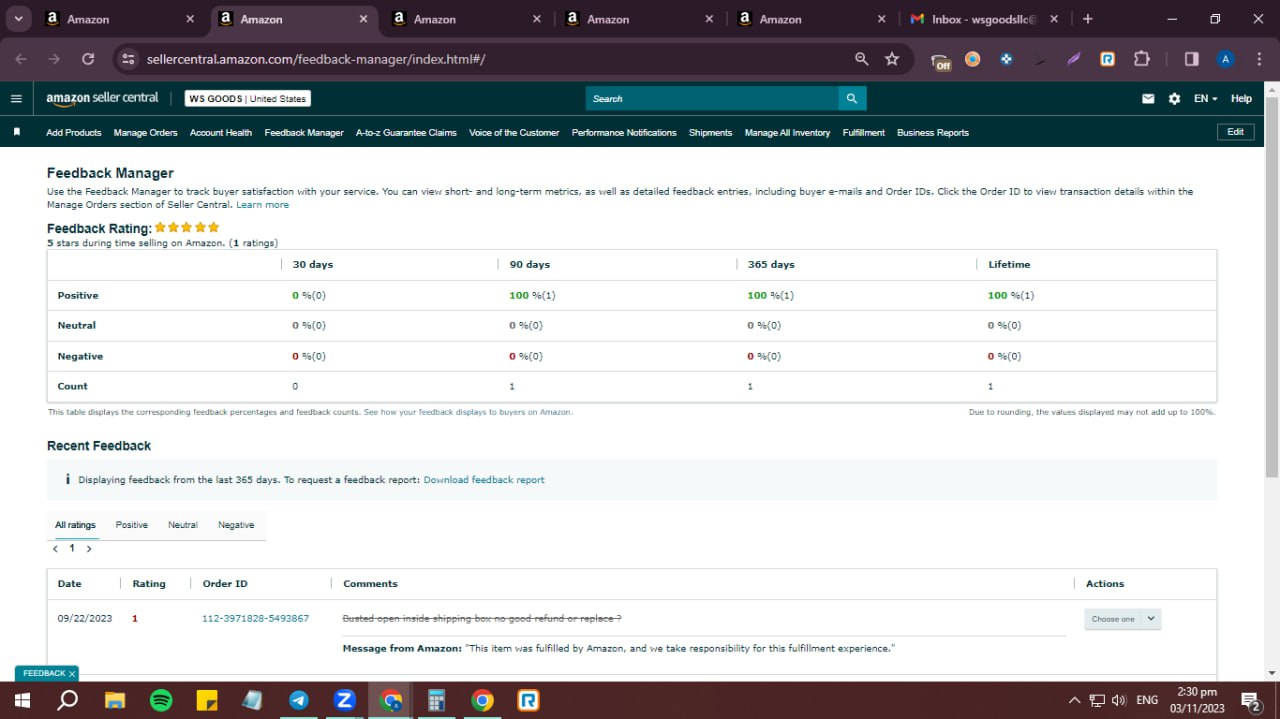The image size is (1280, 719).
Task: Click into the Search field
Action: point(712,98)
